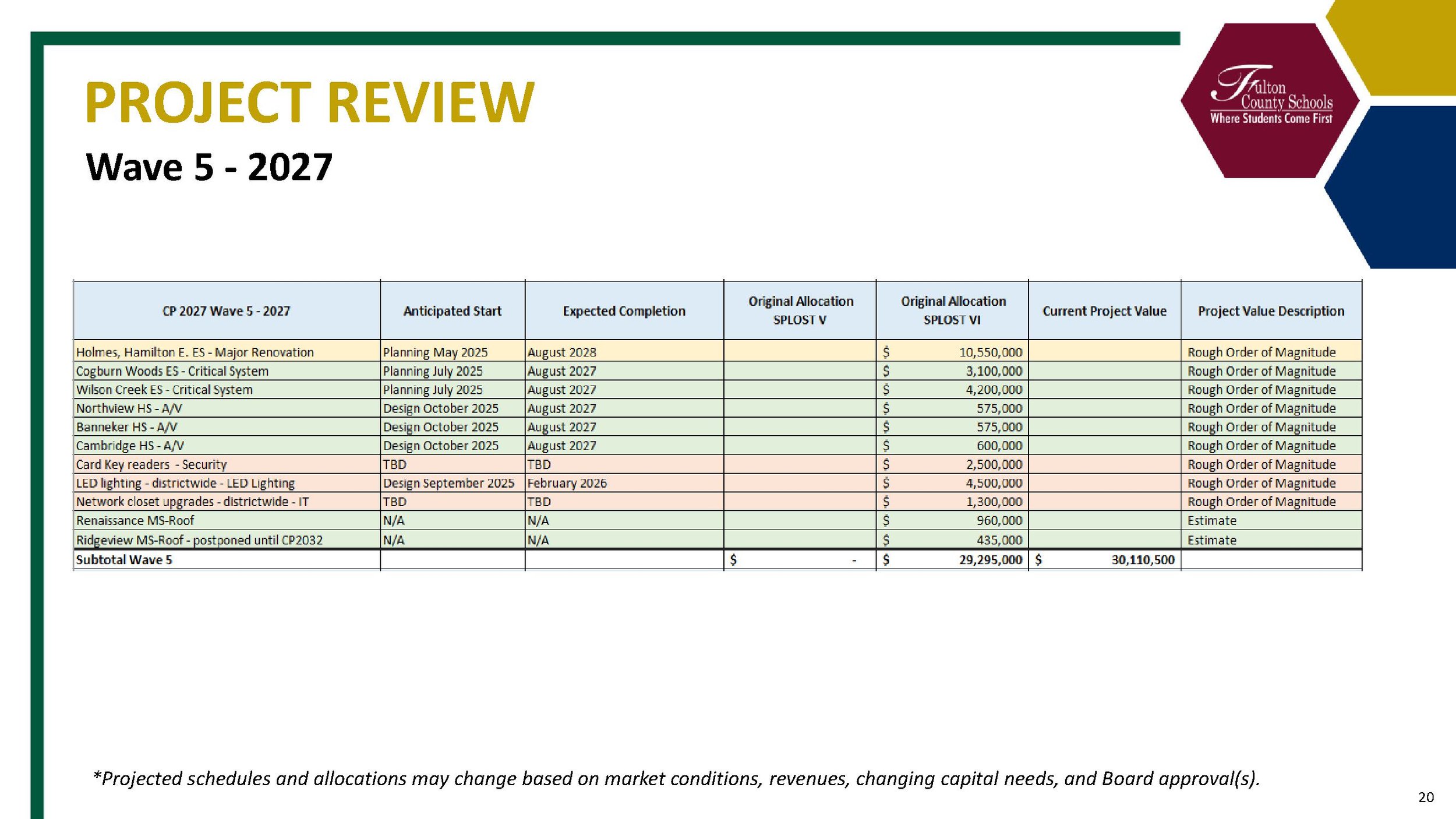1456x819 pixels.
Task: Select the Wave 5 - 2027 subtitle
Action: point(209,167)
